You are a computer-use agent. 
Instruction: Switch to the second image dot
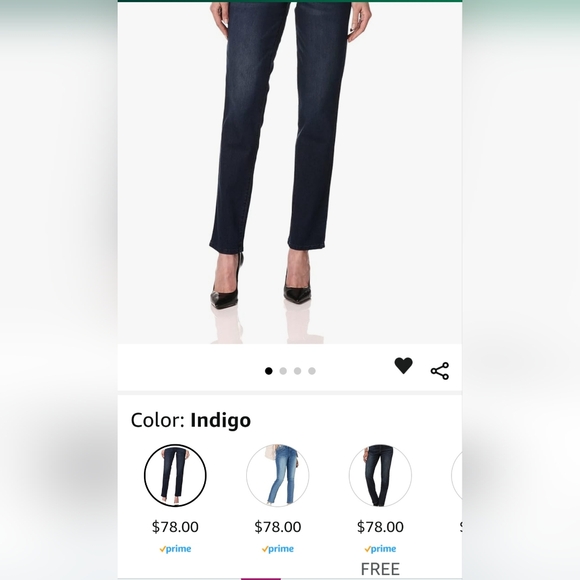pyautogui.click(x=283, y=371)
